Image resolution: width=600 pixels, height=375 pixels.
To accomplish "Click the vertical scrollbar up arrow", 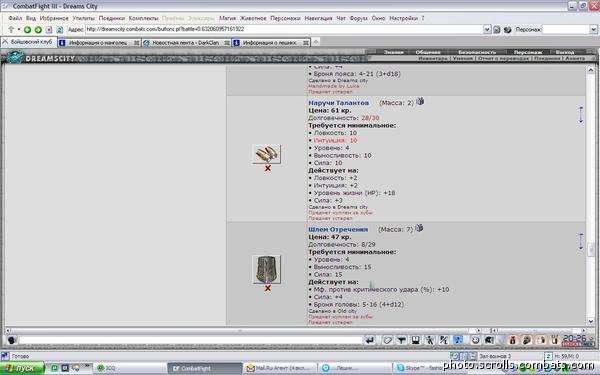I will 590,70.
